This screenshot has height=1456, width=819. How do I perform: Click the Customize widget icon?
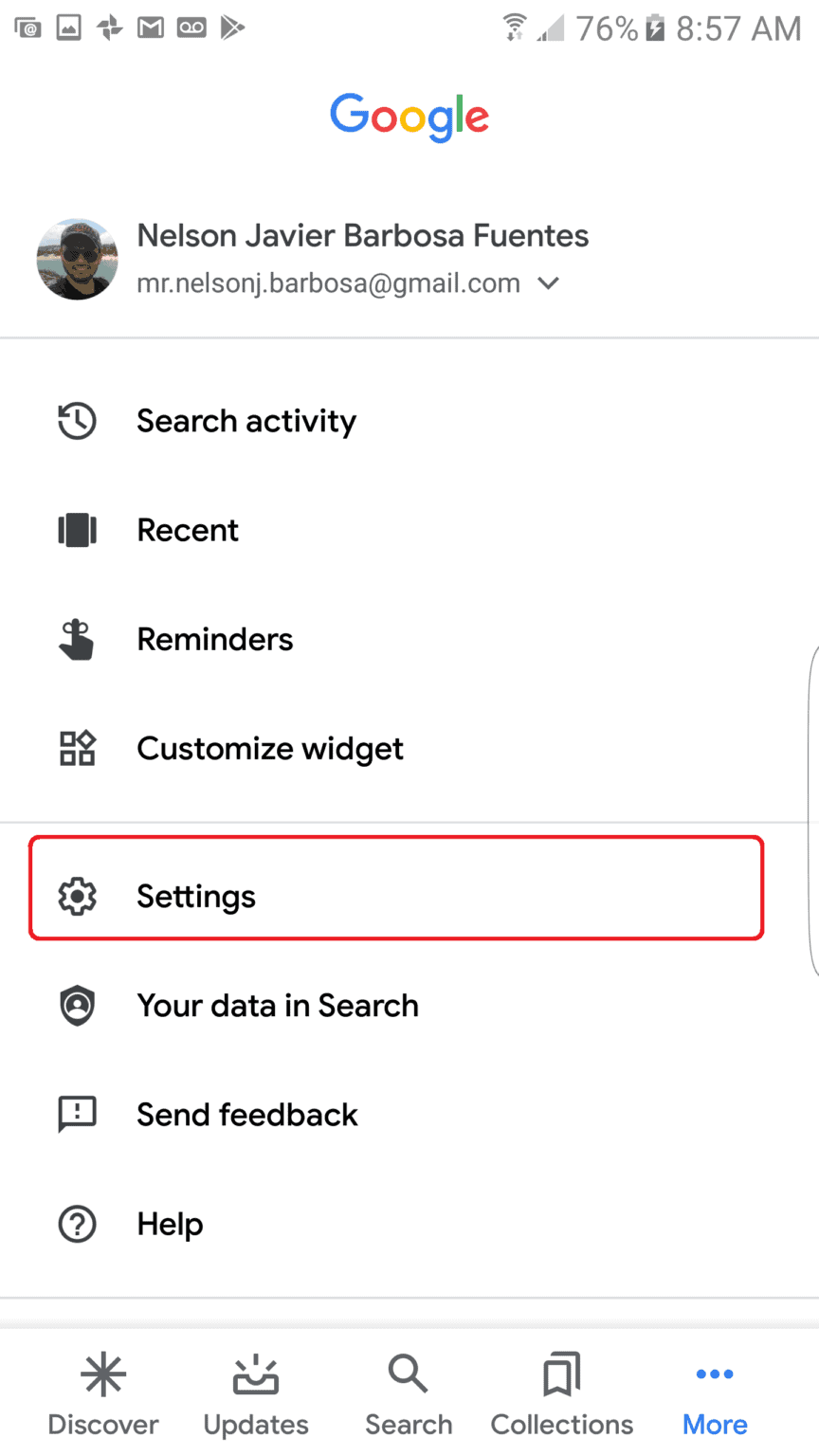click(77, 748)
